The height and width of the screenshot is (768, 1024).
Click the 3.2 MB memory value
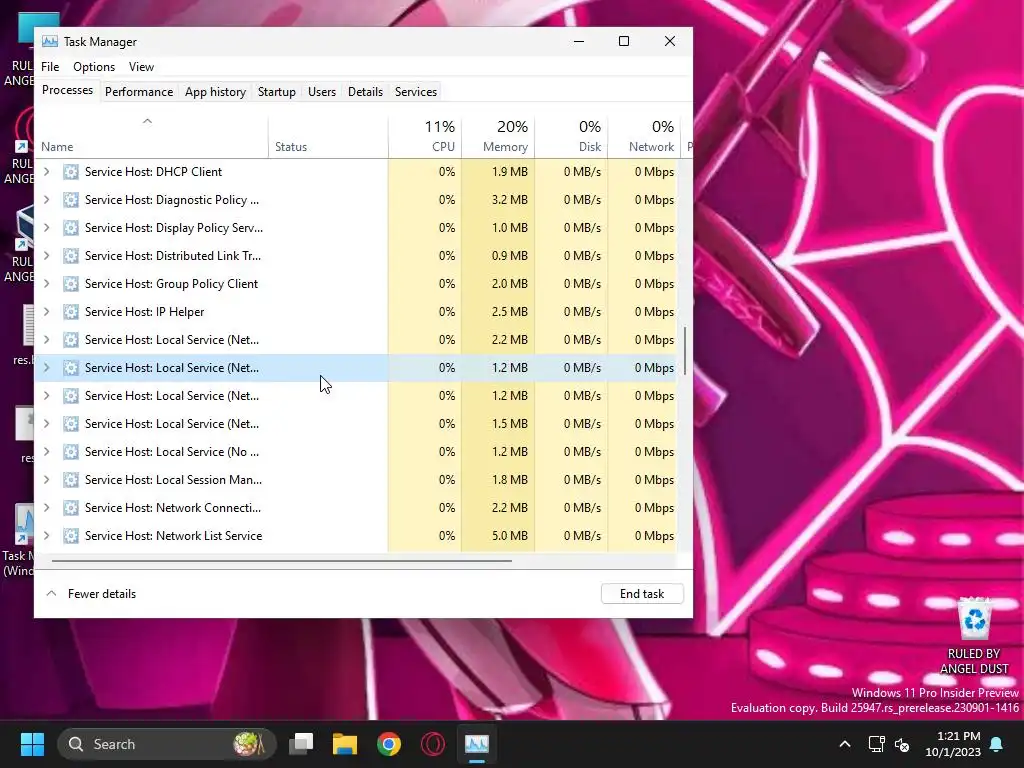[x=509, y=200]
